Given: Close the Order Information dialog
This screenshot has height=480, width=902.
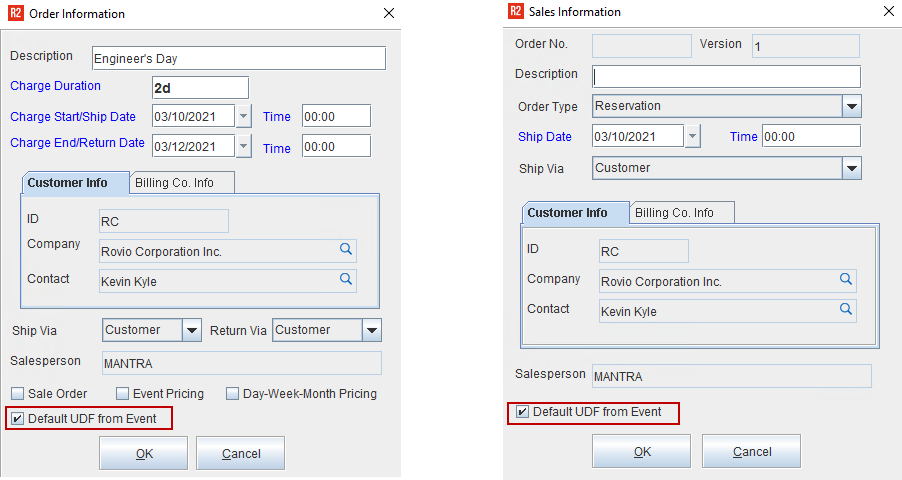Looking at the screenshot, I should (x=388, y=13).
